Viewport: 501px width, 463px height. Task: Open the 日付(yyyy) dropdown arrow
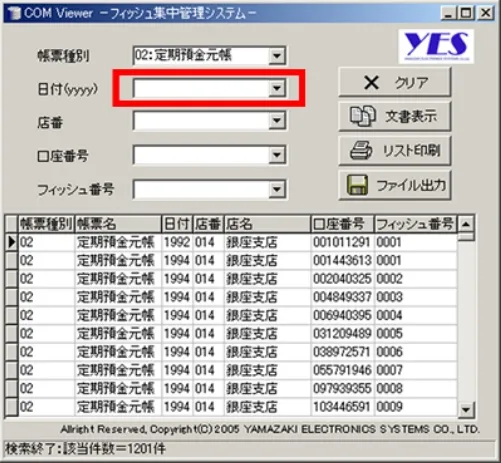(277, 89)
